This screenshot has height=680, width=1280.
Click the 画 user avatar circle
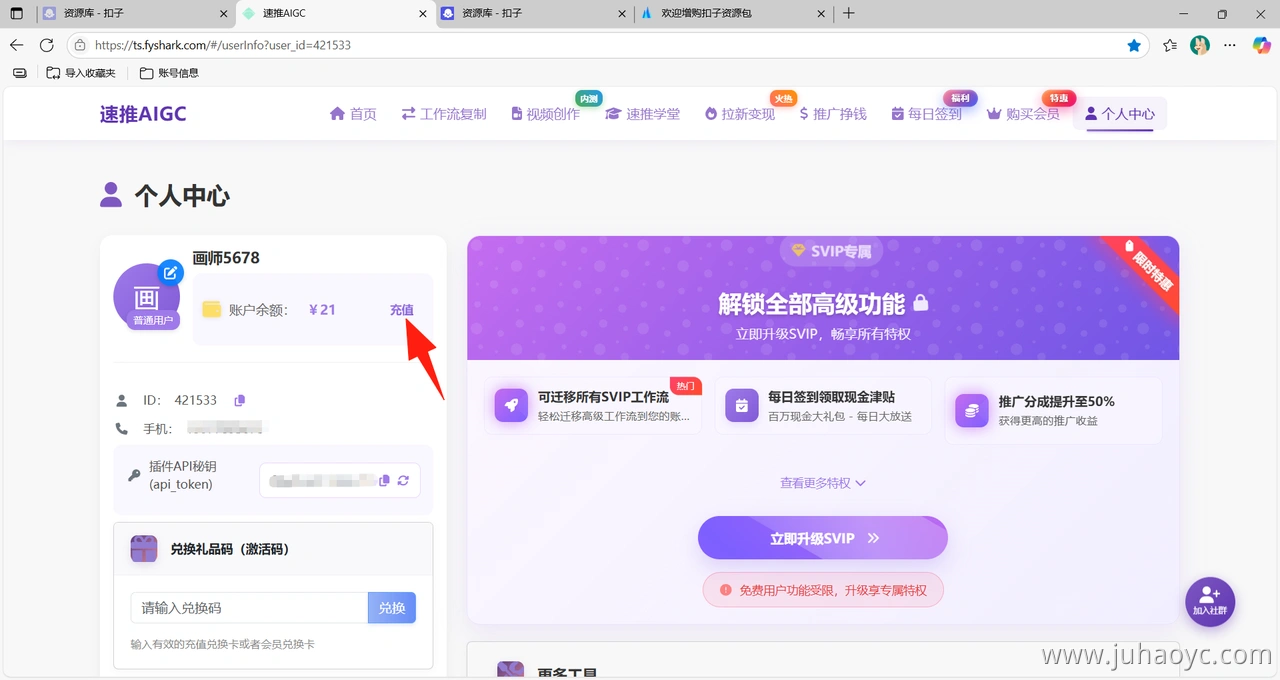click(x=146, y=297)
